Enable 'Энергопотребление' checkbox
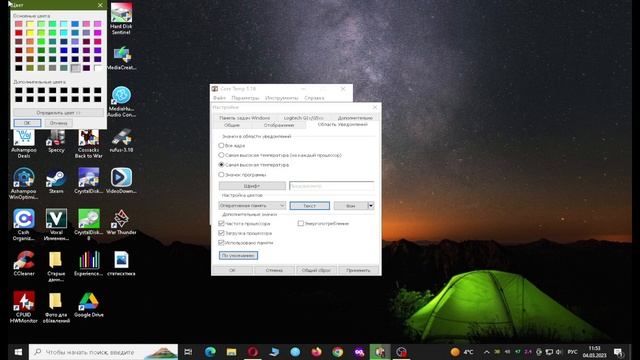This screenshot has width=640, height=360. 301,223
